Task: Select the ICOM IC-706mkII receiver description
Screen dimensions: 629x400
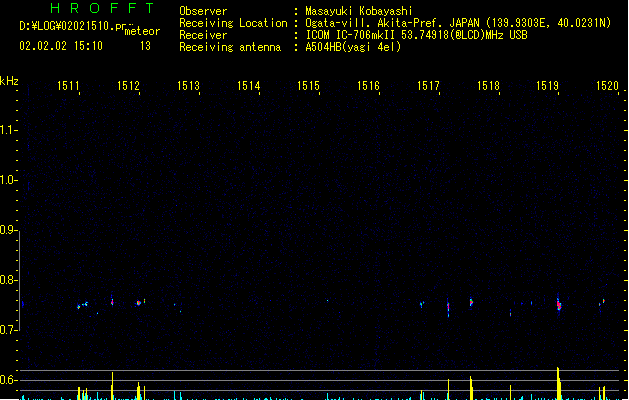Action: pos(416,35)
